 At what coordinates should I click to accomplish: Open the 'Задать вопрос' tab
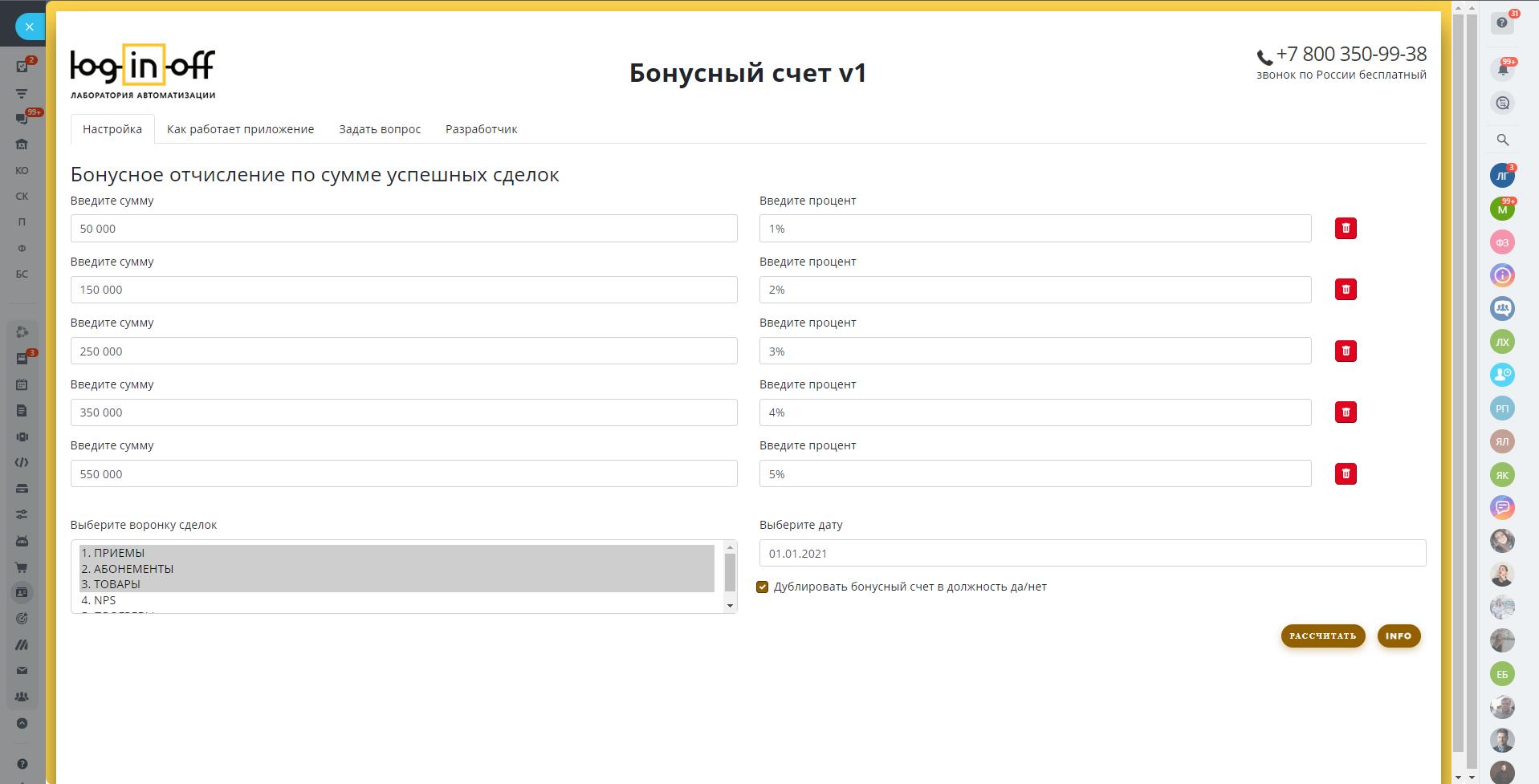[379, 129]
